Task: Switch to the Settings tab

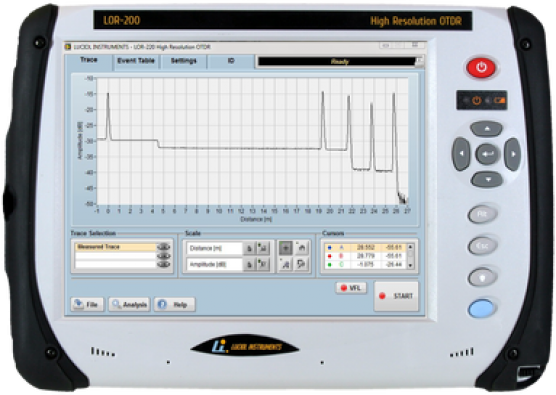Action: (x=183, y=61)
